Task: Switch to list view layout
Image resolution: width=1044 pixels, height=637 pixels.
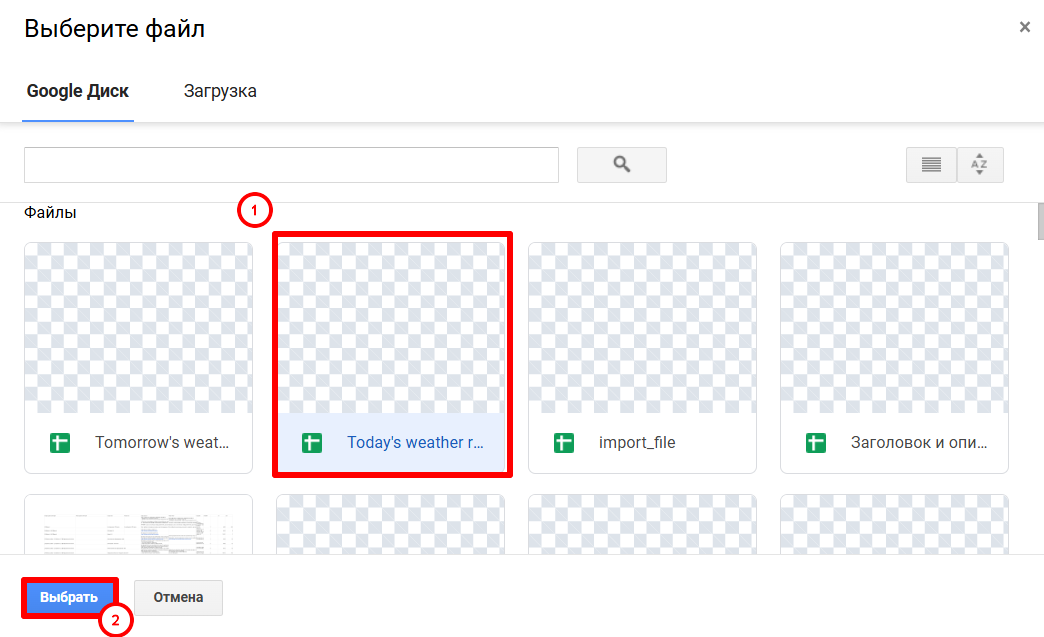Action: click(x=931, y=165)
